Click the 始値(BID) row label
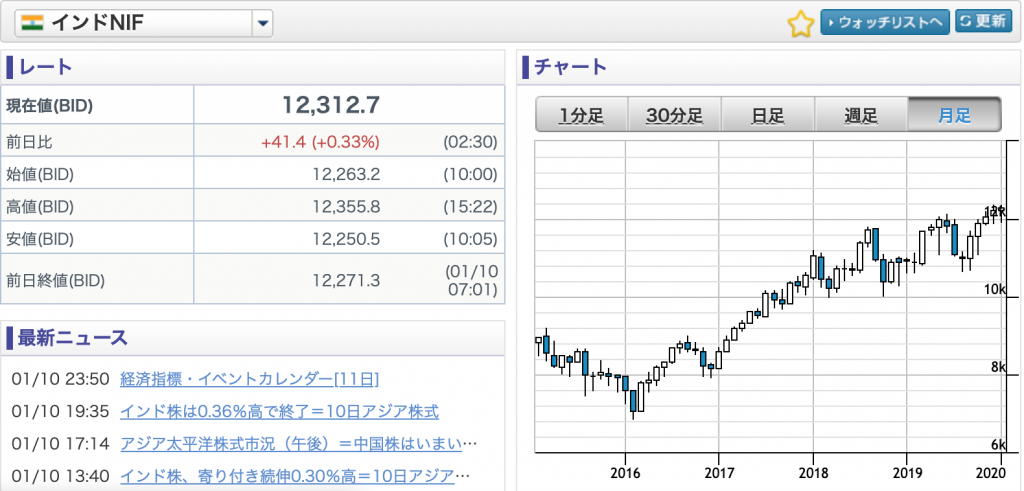Screen dimensions: 1024x491 40,174
